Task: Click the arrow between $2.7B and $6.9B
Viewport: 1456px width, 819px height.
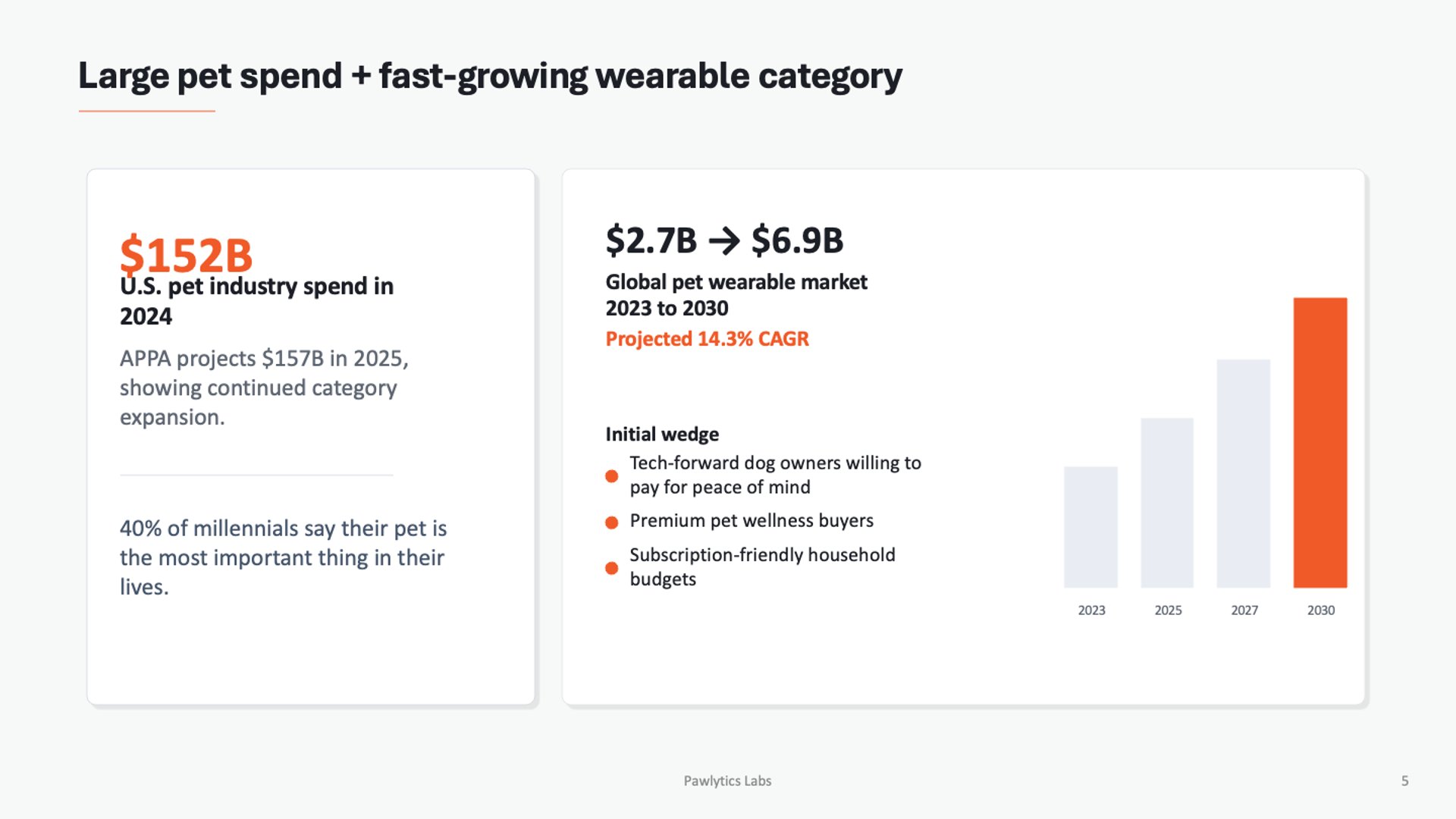Action: (x=723, y=241)
